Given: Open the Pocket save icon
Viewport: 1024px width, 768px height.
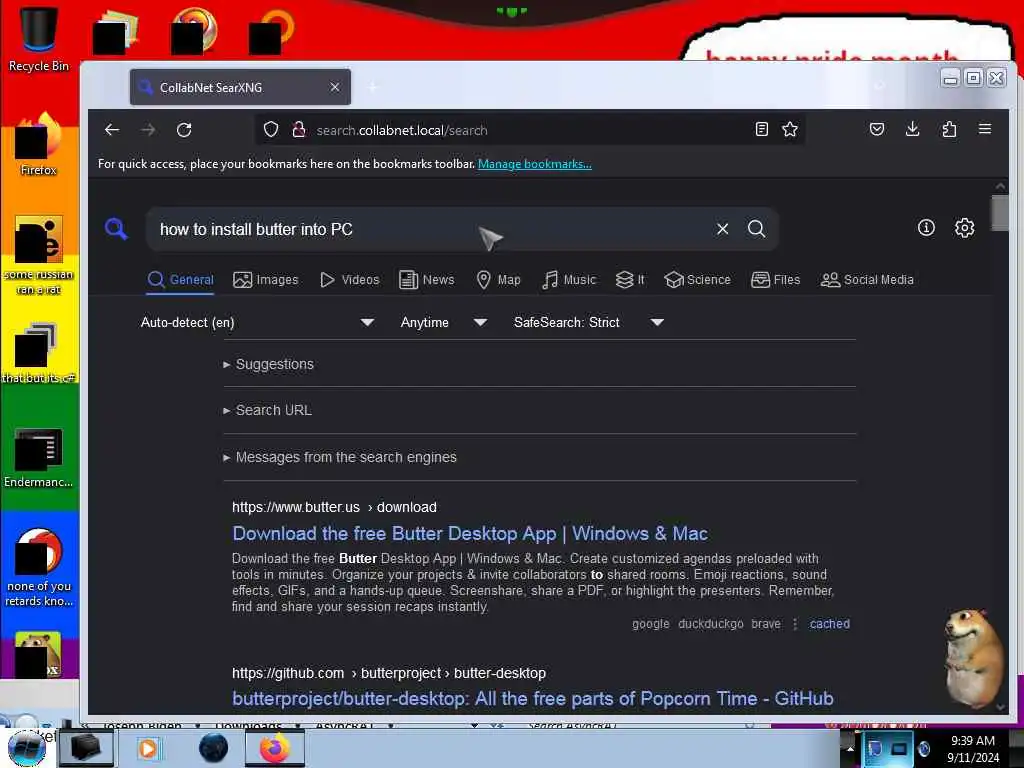Looking at the screenshot, I should click(877, 129).
